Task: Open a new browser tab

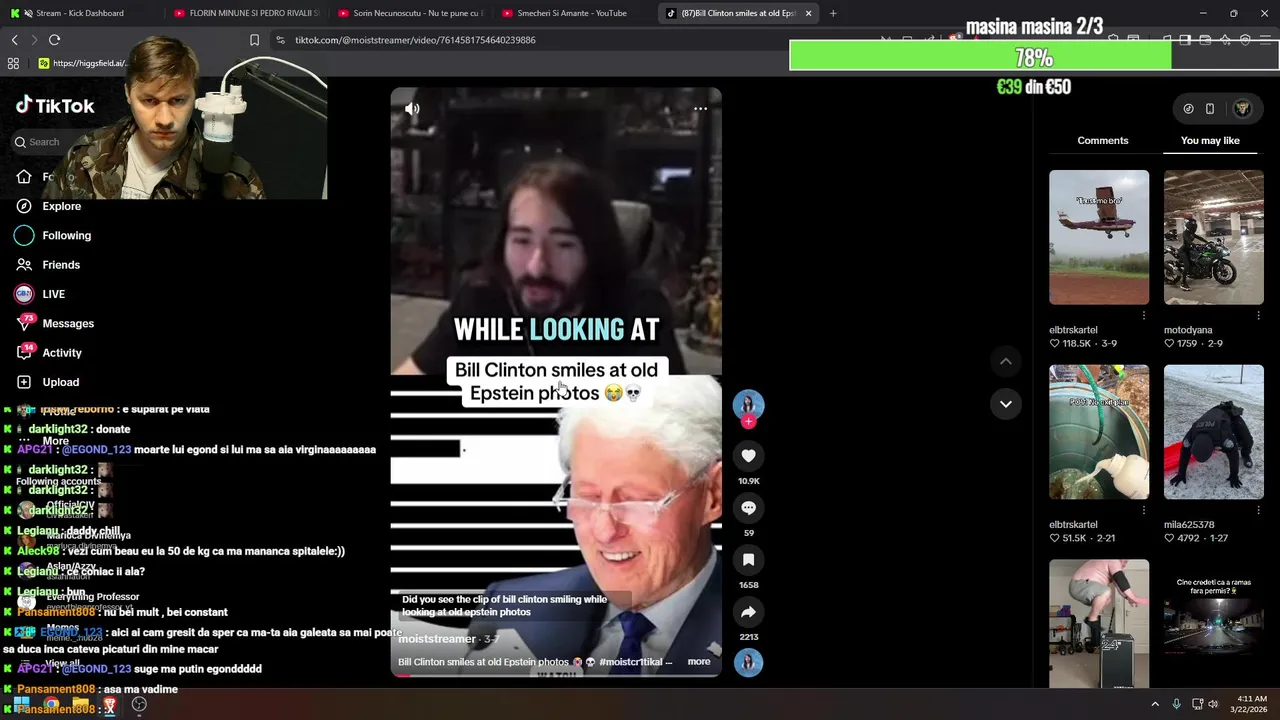Action: [833, 13]
